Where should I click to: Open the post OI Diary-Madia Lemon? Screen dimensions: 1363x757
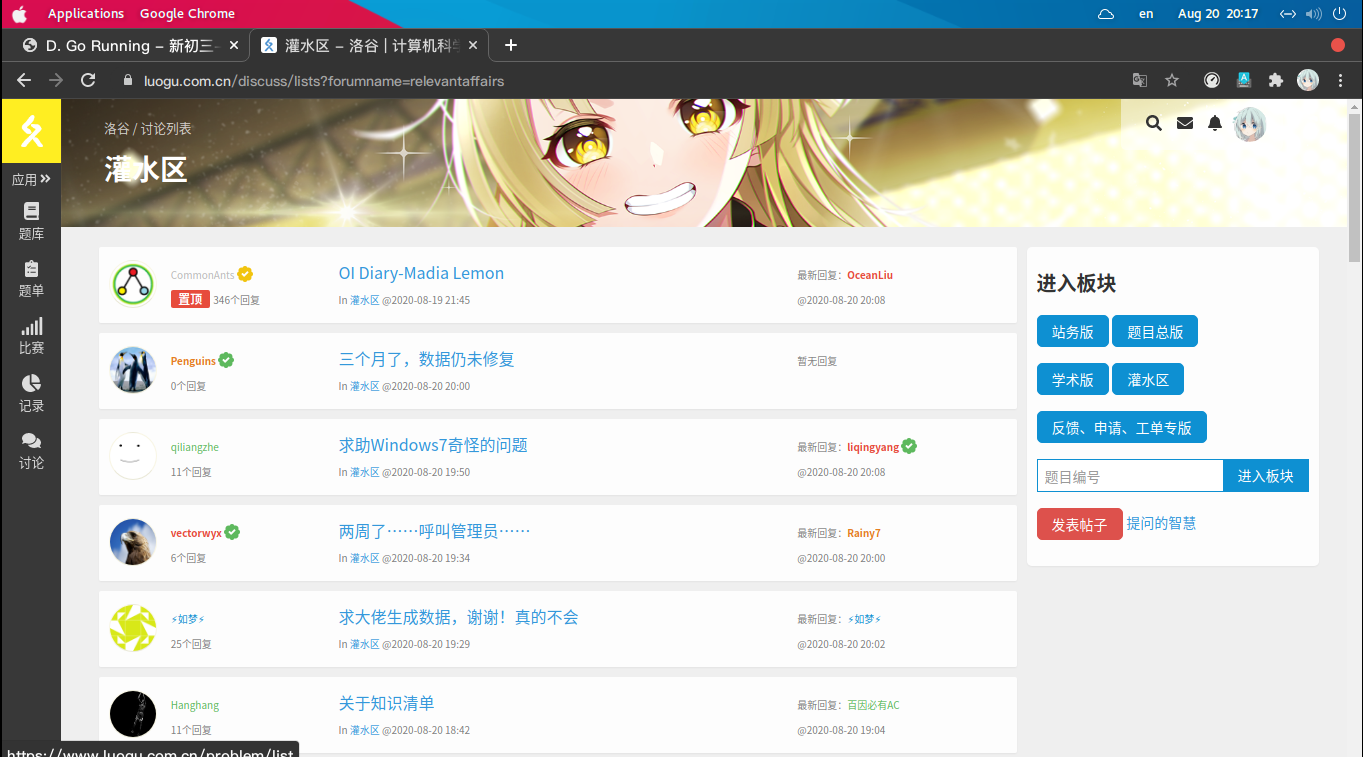[421, 273]
